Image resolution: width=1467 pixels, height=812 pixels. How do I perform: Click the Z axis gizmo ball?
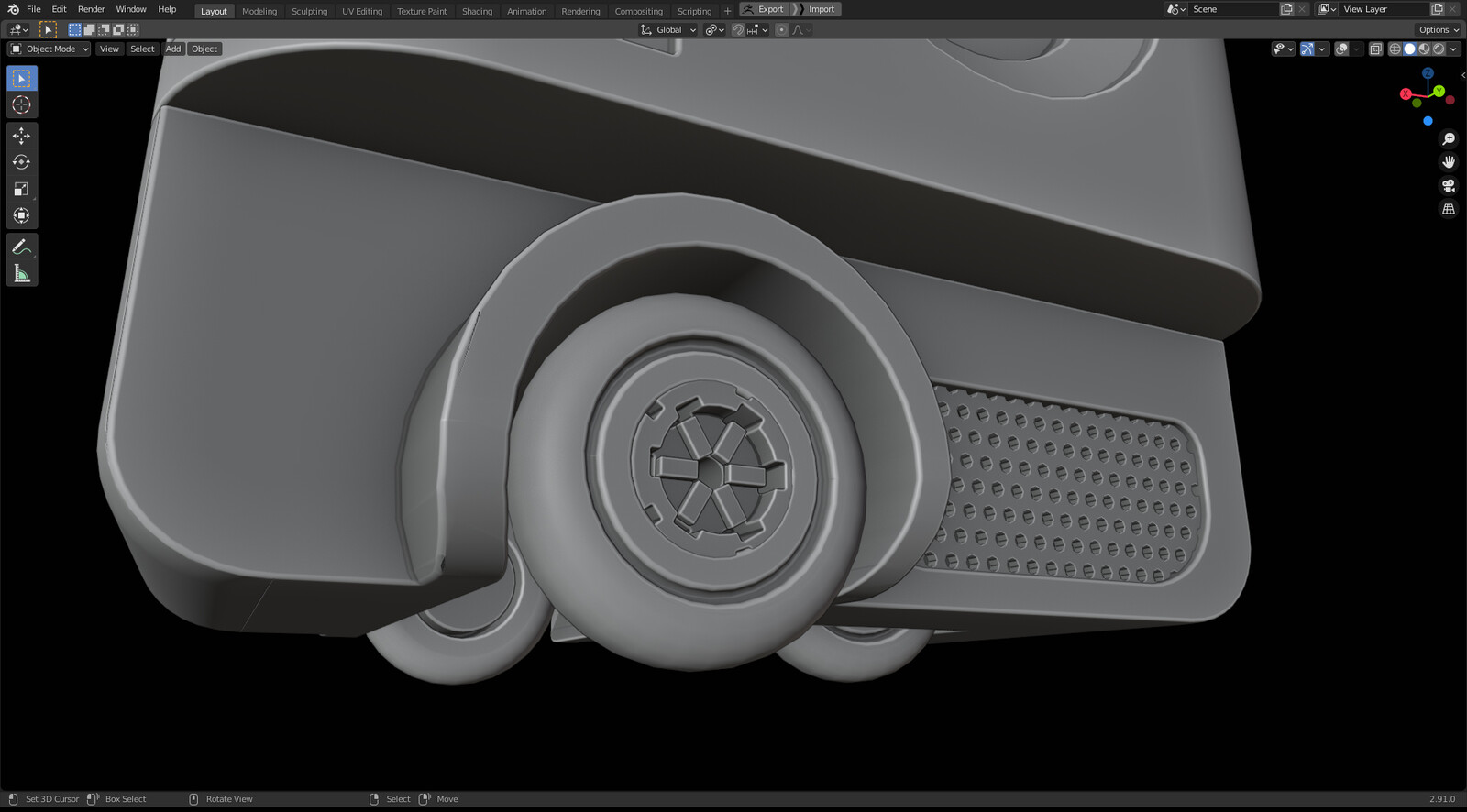coord(1428,72)
